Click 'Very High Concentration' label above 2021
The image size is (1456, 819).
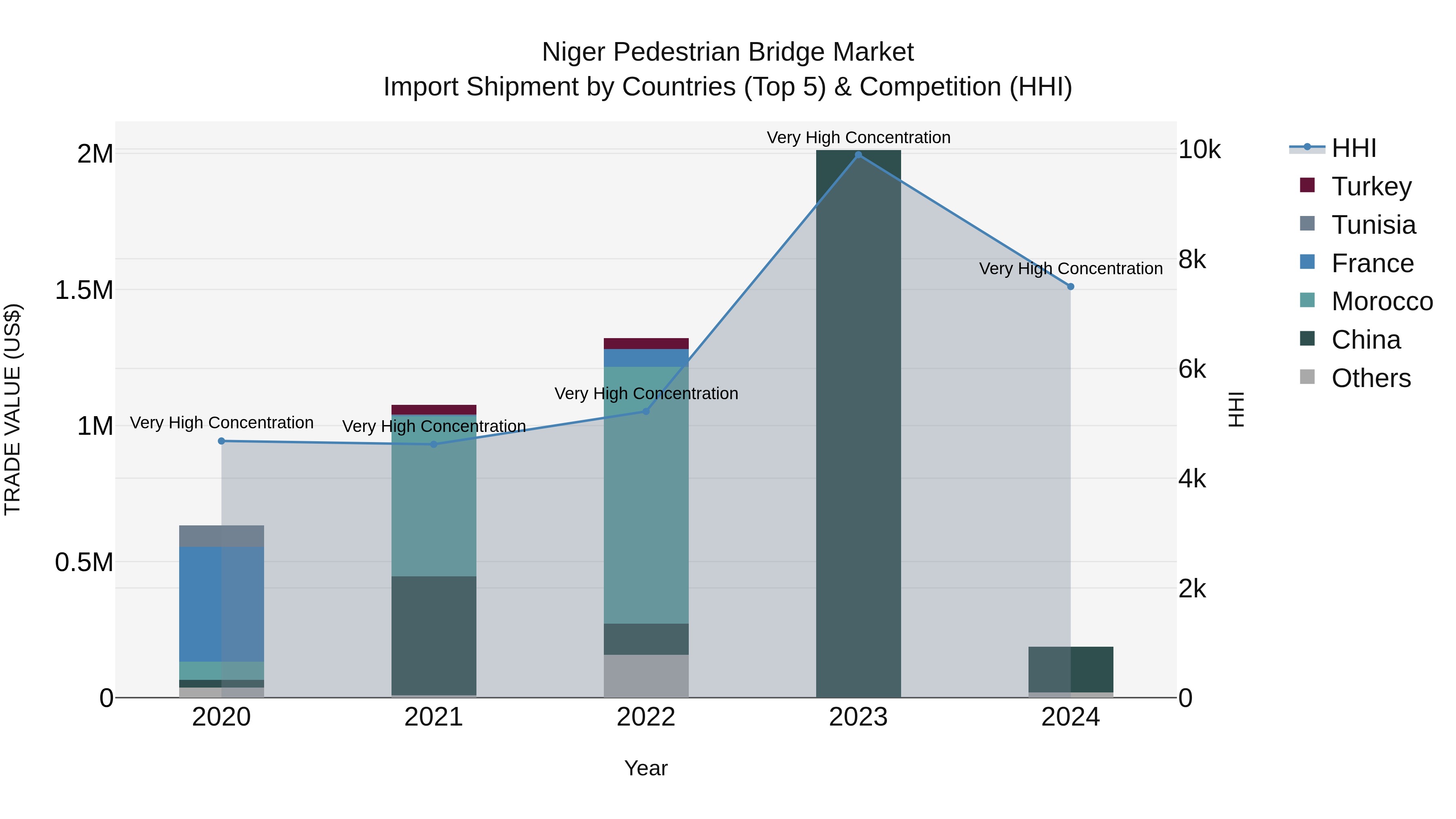(x=434, y=426)
